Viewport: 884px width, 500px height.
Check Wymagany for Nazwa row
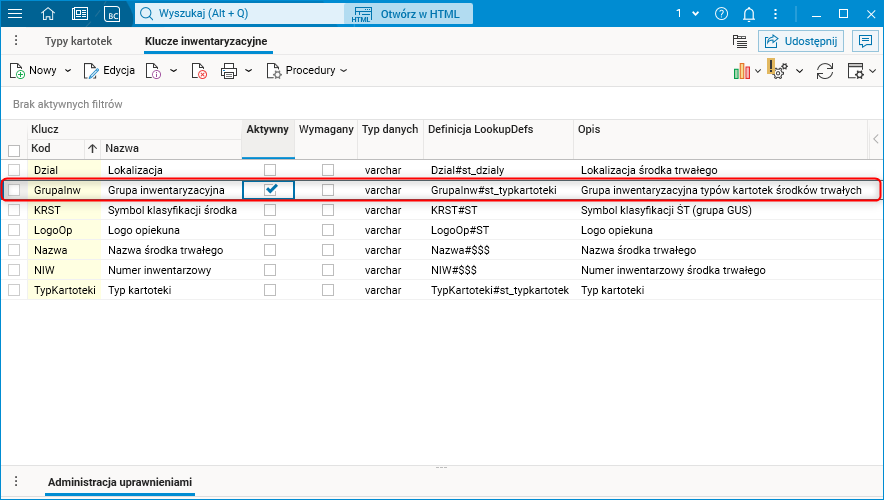pyautogui.click(x=328, y=250)
